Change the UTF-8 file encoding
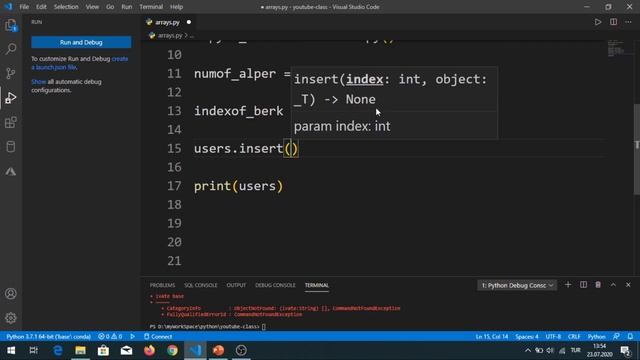Screen dimensions: 640x360 (x=553, y=337)
